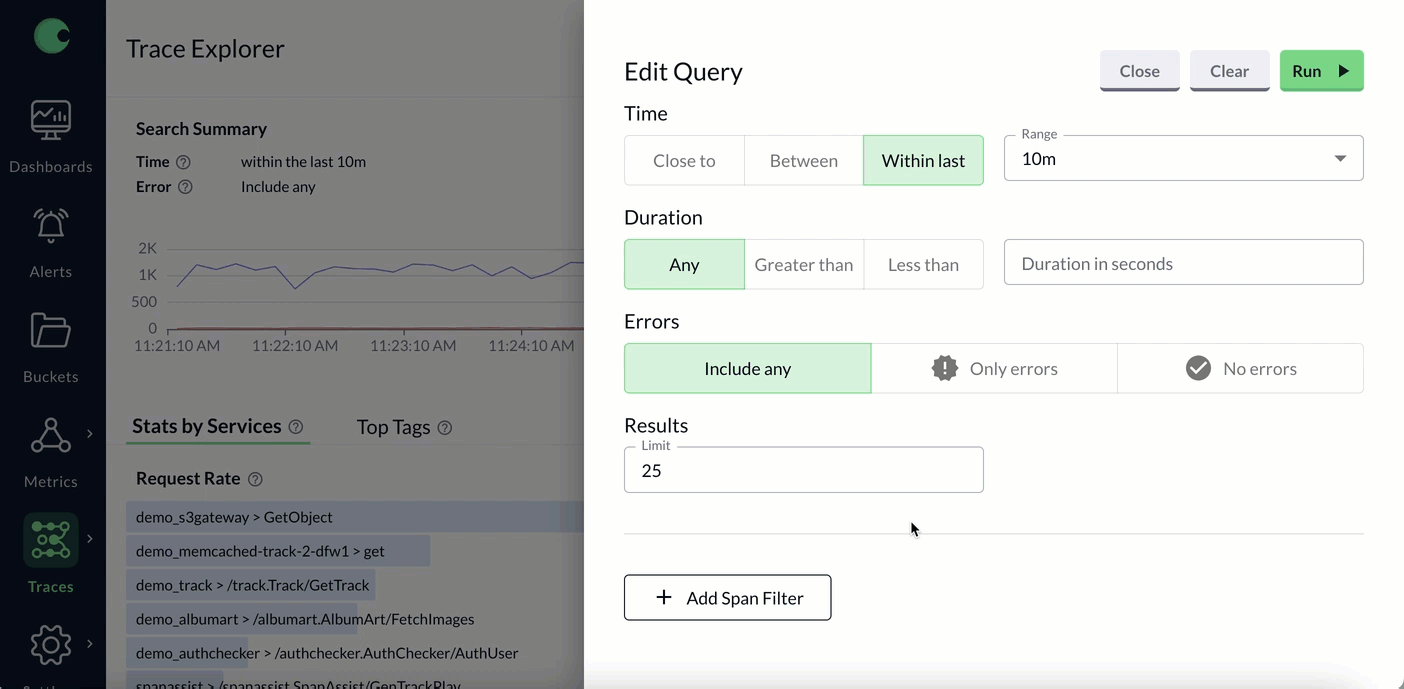Switch to Stats by Services tab
The width and height of the screenshot is (1404, 689).
207,426
